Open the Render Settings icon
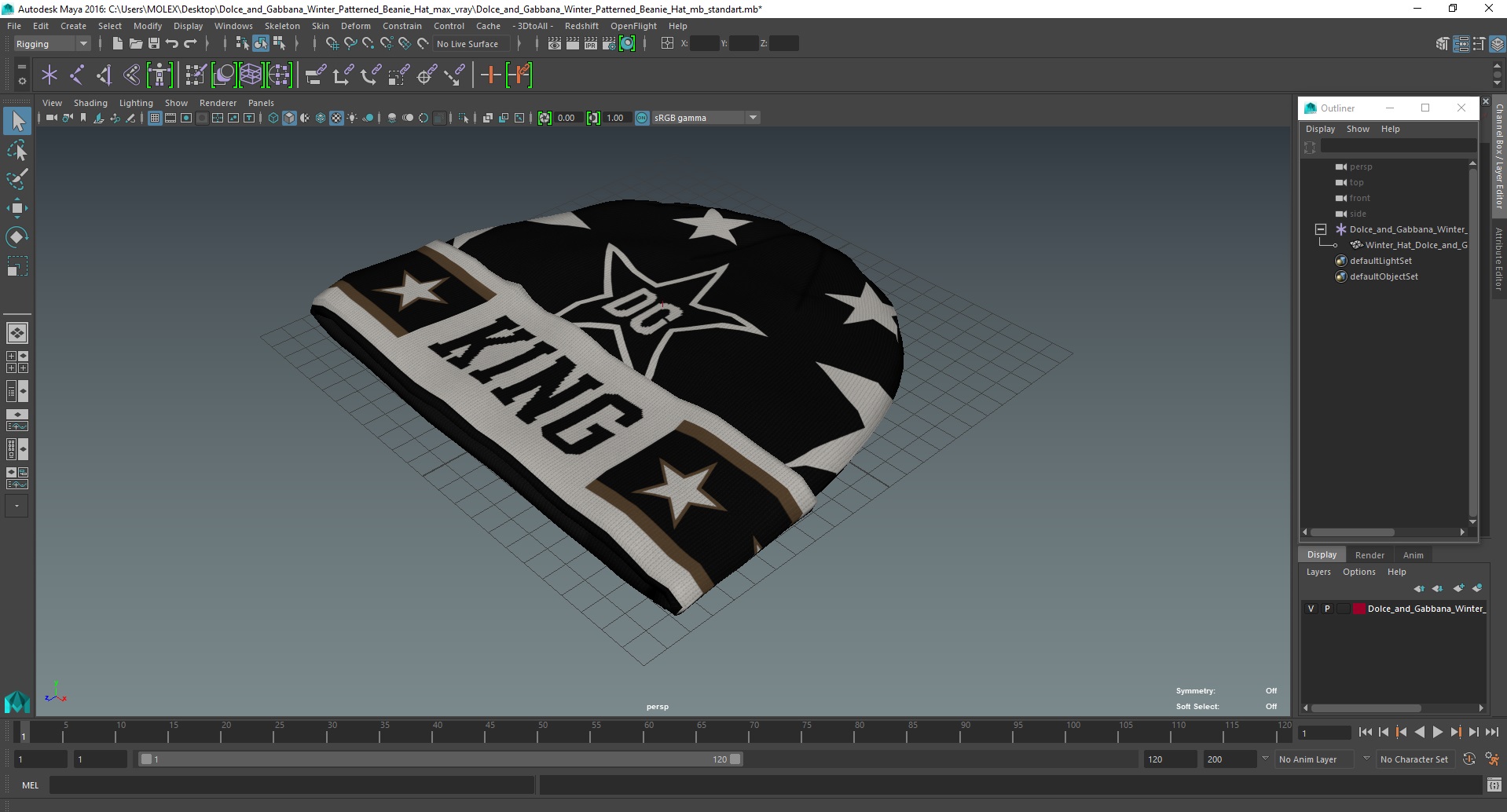Screen dimensions: 1507x812 point(609,44)
